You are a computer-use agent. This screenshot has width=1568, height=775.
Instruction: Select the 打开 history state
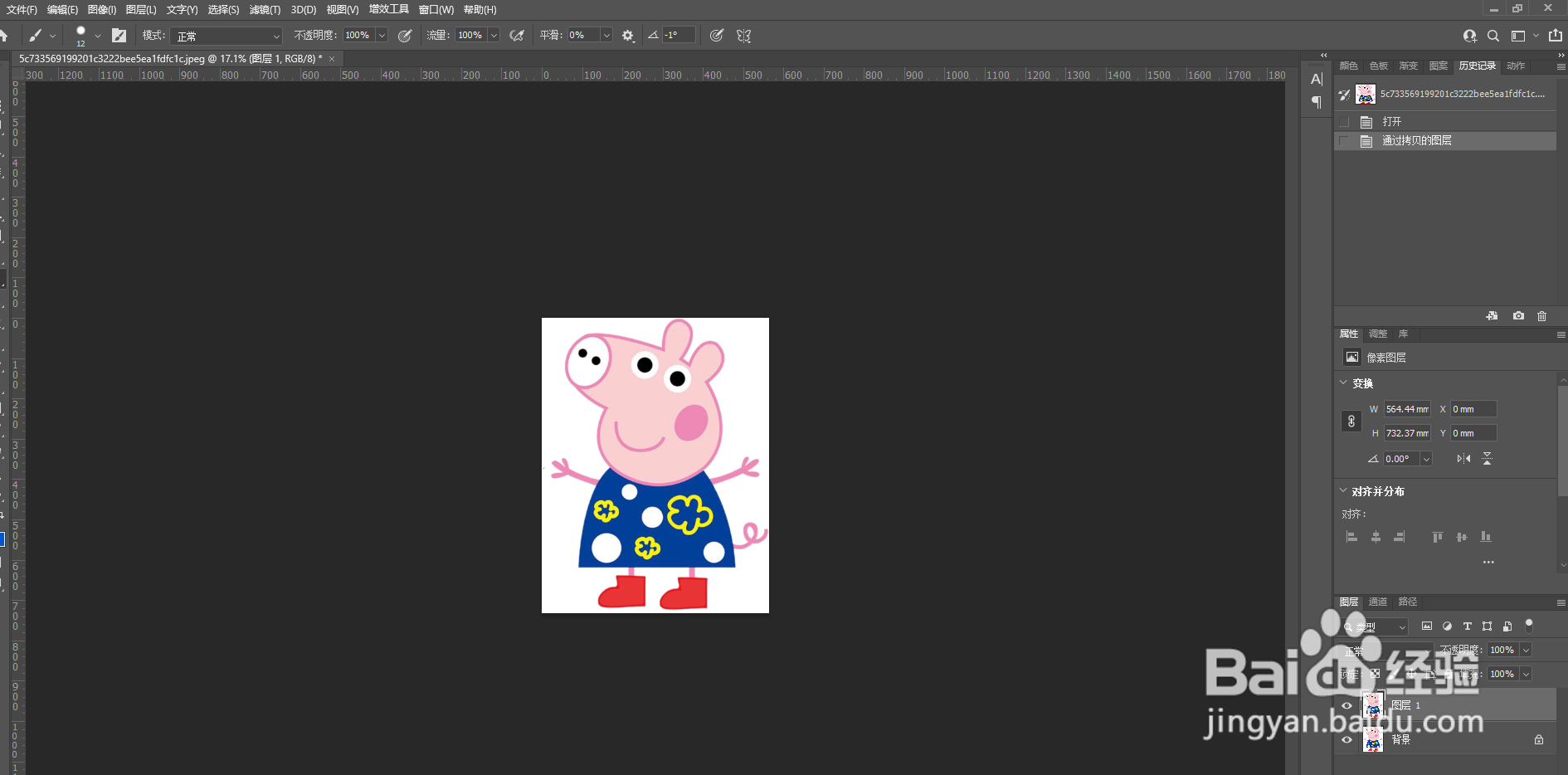point(1445,122)
